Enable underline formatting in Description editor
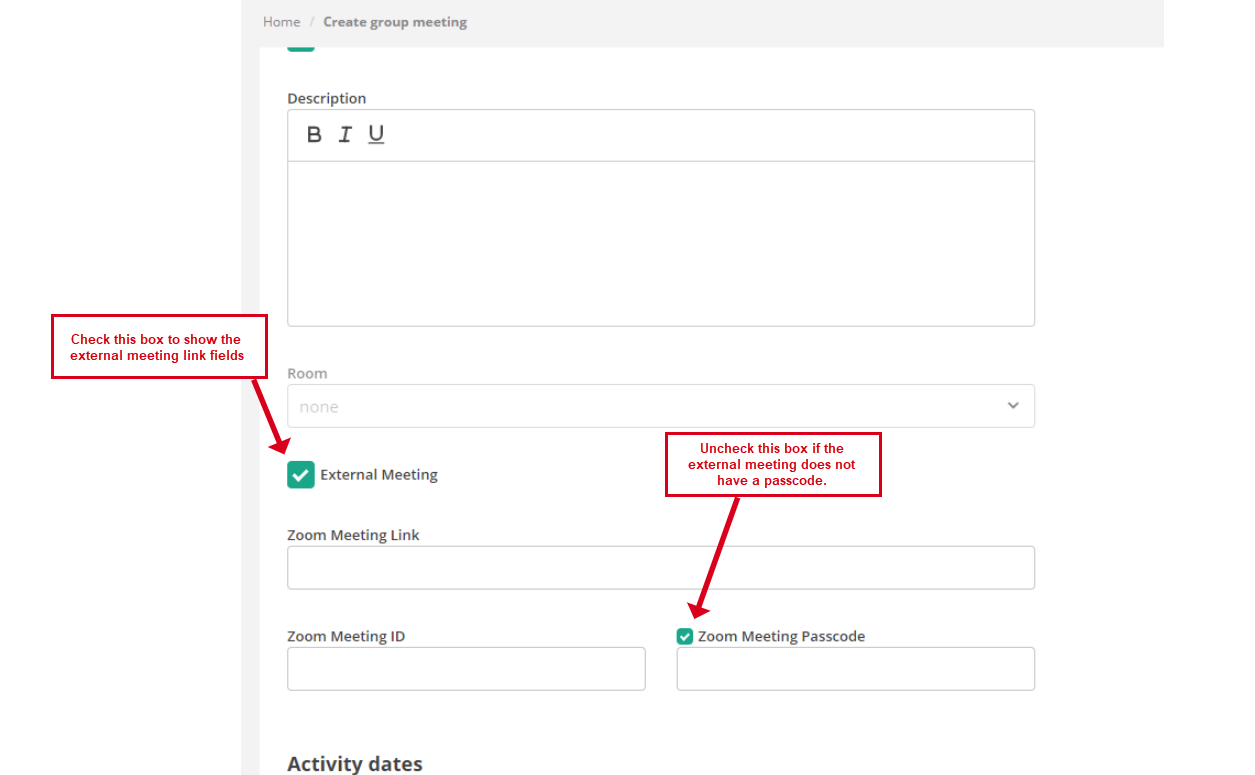Image resolution: width=1255 pixels, height=775 pixels. coord(376,135)
